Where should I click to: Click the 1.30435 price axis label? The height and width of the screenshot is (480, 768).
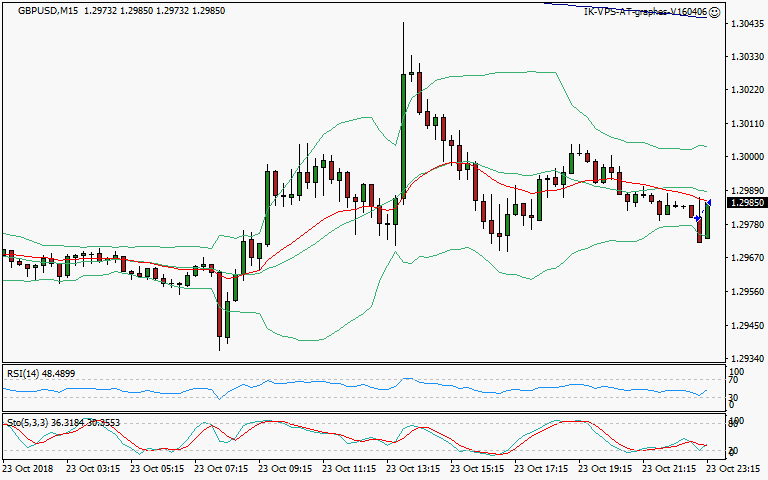pyautogui.click(x=746, y=22)
